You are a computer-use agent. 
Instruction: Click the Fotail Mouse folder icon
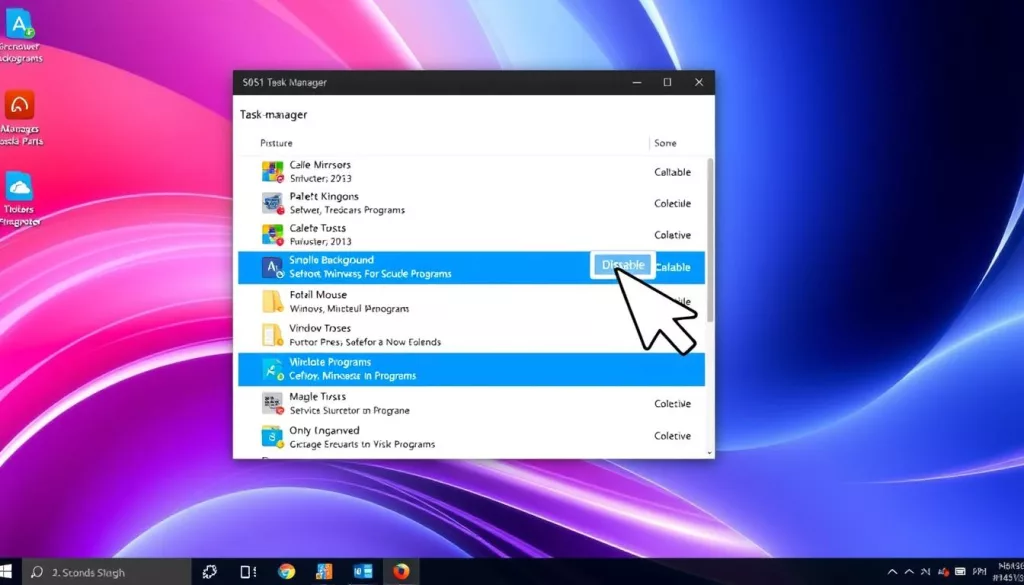272,301
